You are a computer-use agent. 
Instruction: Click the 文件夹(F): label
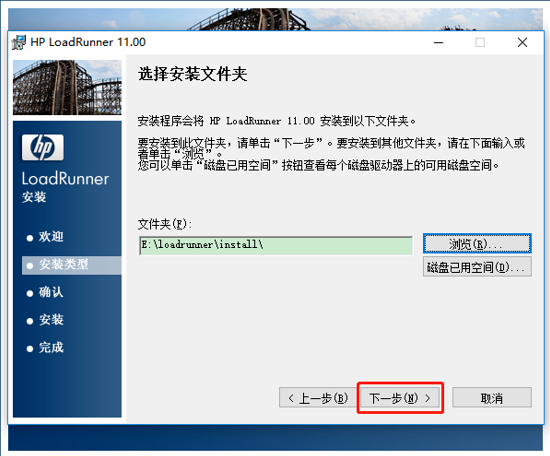click(x=164, y=224)
